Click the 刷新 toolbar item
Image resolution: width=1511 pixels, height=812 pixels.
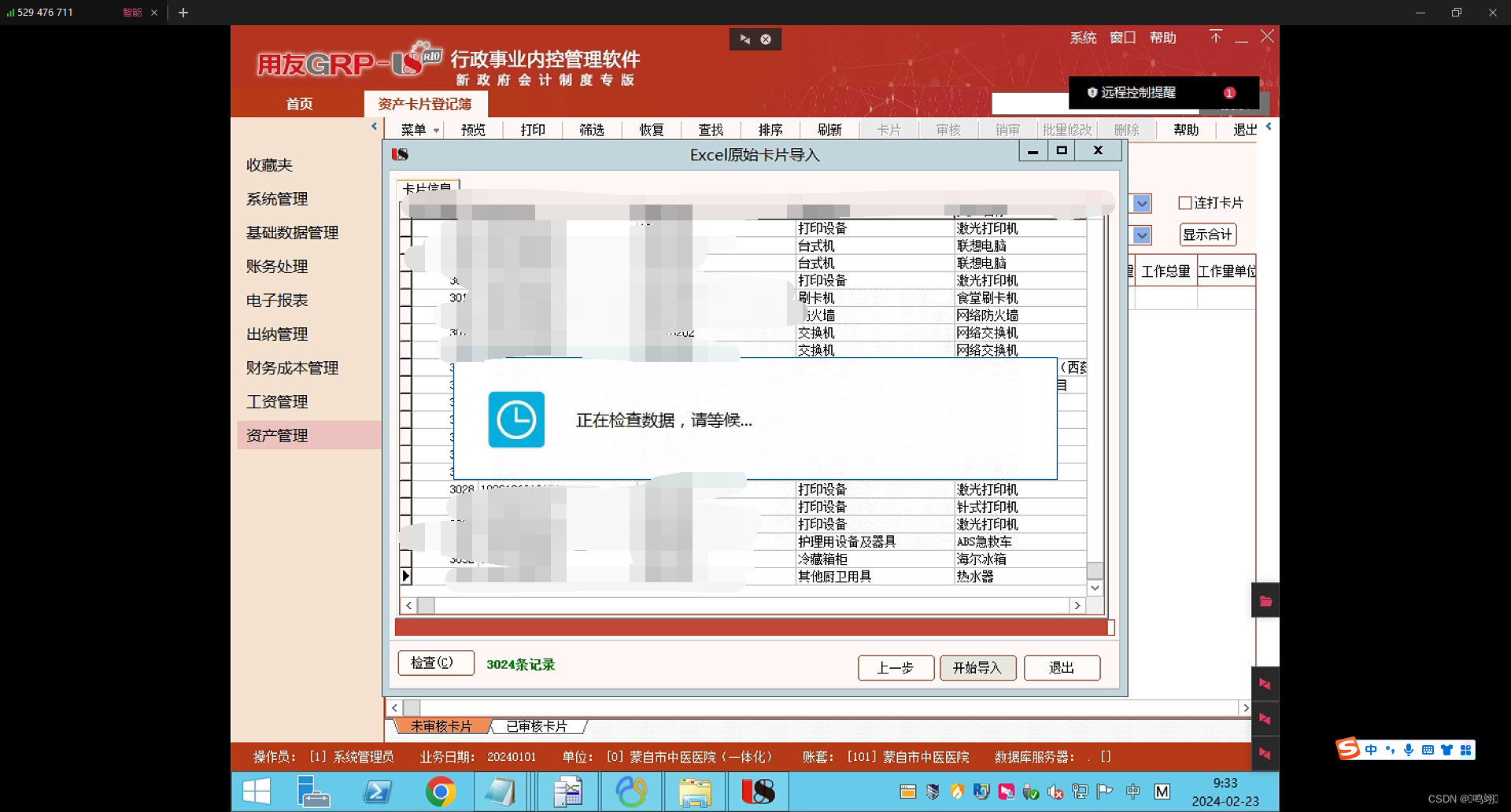click(x=829, y=130)
